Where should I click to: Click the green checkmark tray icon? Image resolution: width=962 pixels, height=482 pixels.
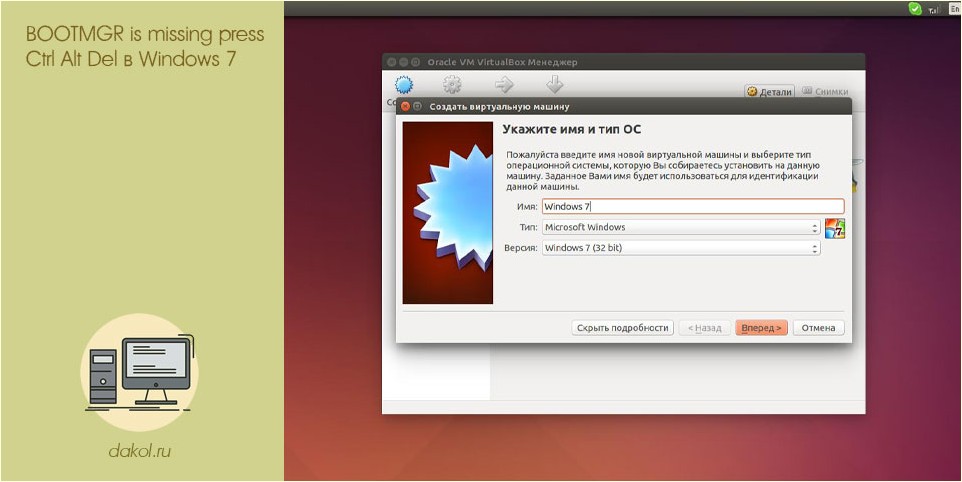point(915,9)
